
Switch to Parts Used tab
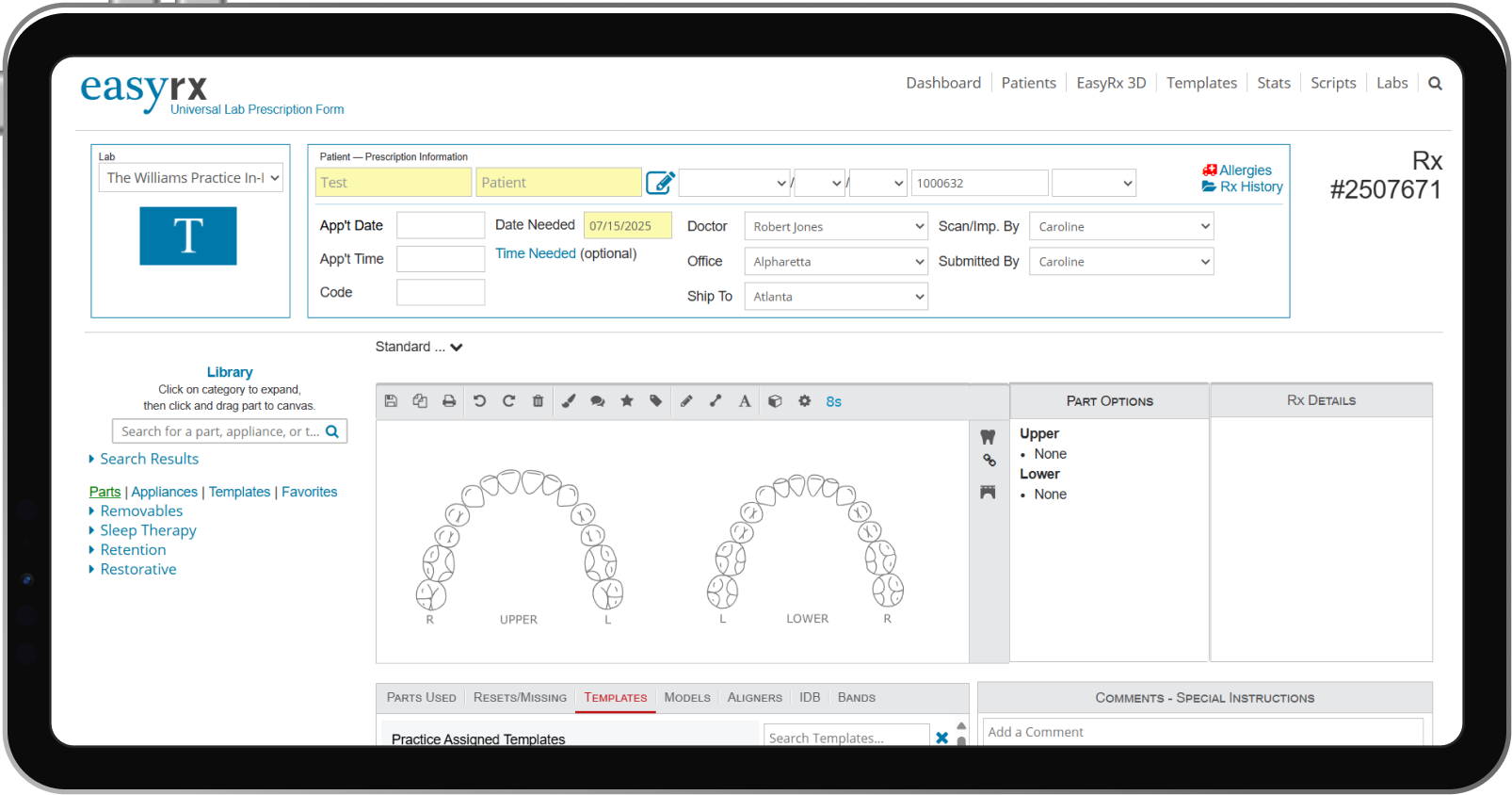(x=421, y=698)
